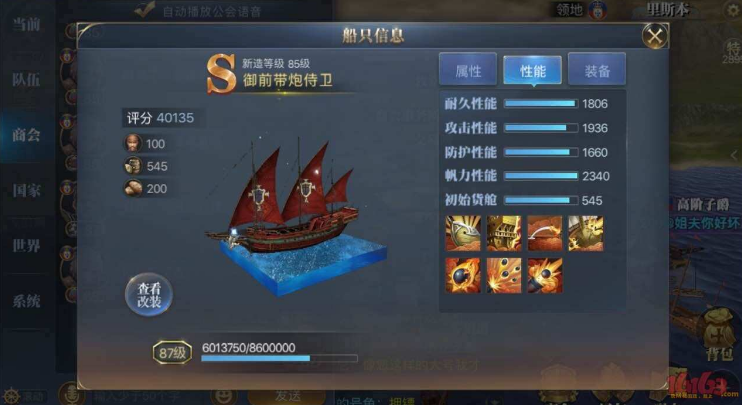Screen dimensions: 742x405
Task: Select the flaming cannonball skill icon
Action: click(x=463, y=275)
